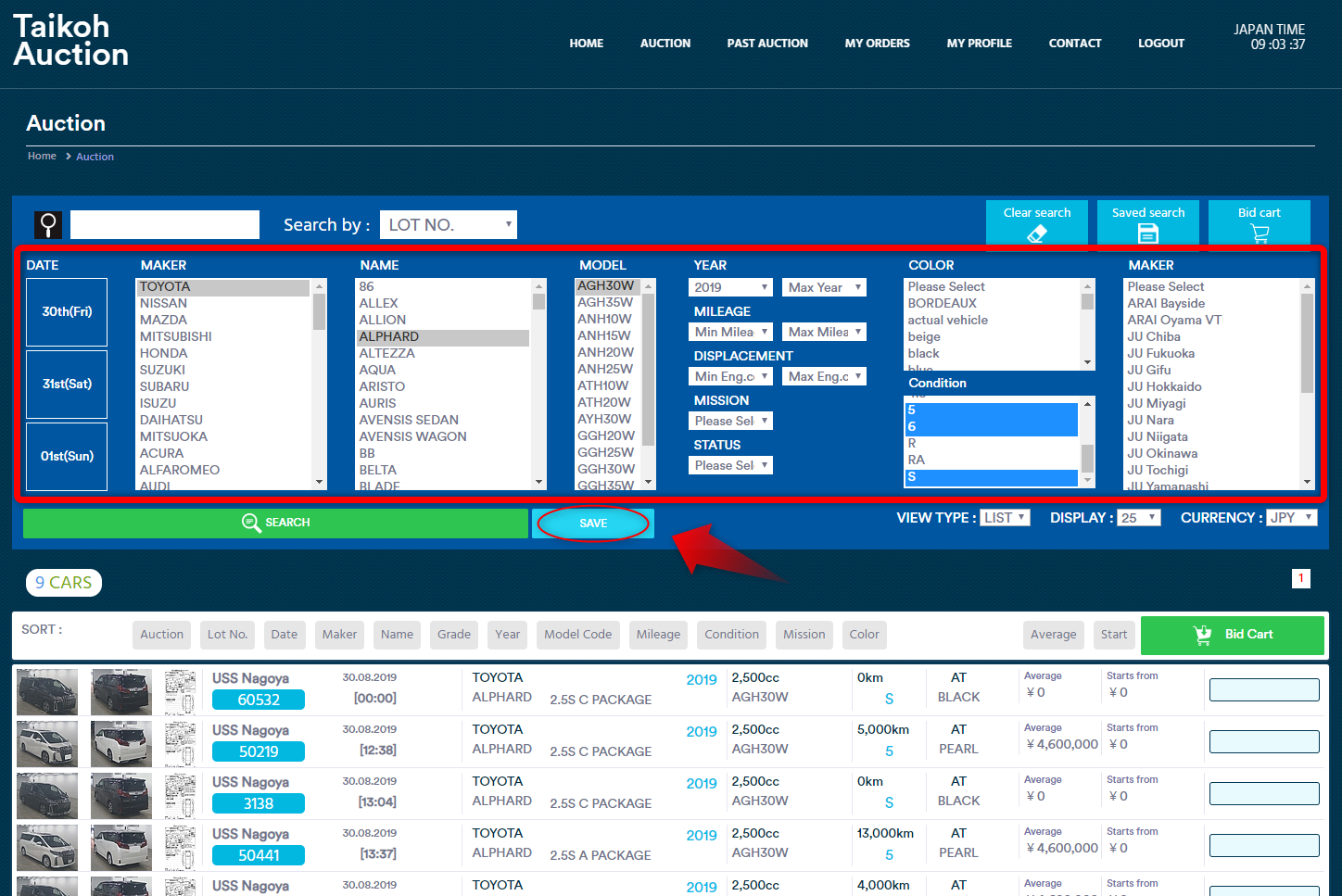Open Saved search via floppy icon
1342x896 pixels.
click(1147, 233)
